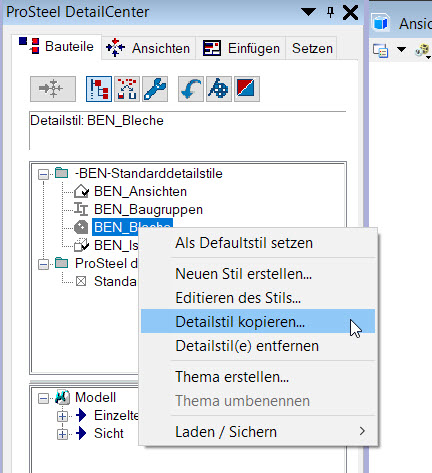Expand the Sicht tree node
432x473 pixels.
tap(62, 434)
